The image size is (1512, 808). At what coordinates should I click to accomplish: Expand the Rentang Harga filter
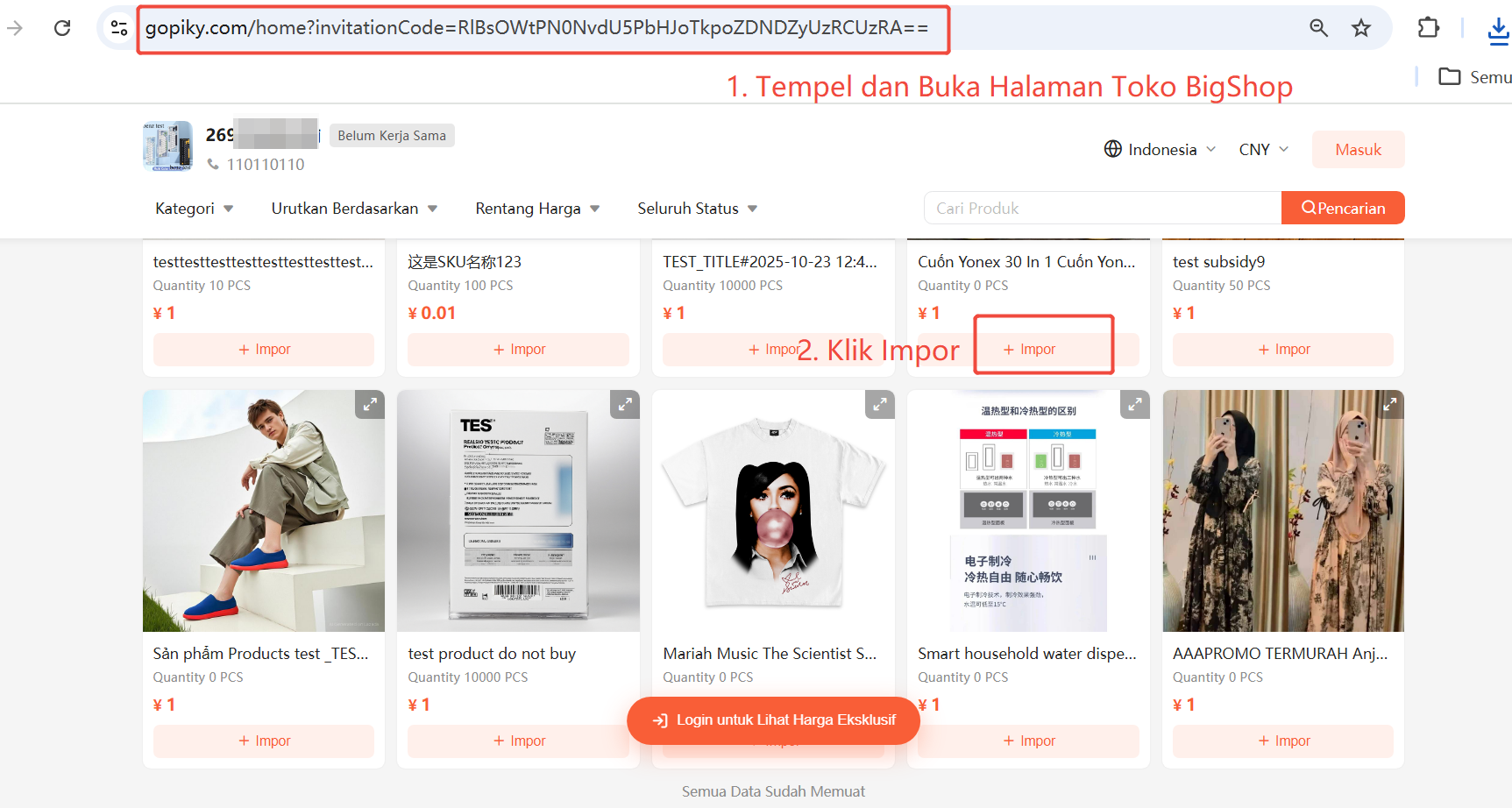[x=537, y=209]
